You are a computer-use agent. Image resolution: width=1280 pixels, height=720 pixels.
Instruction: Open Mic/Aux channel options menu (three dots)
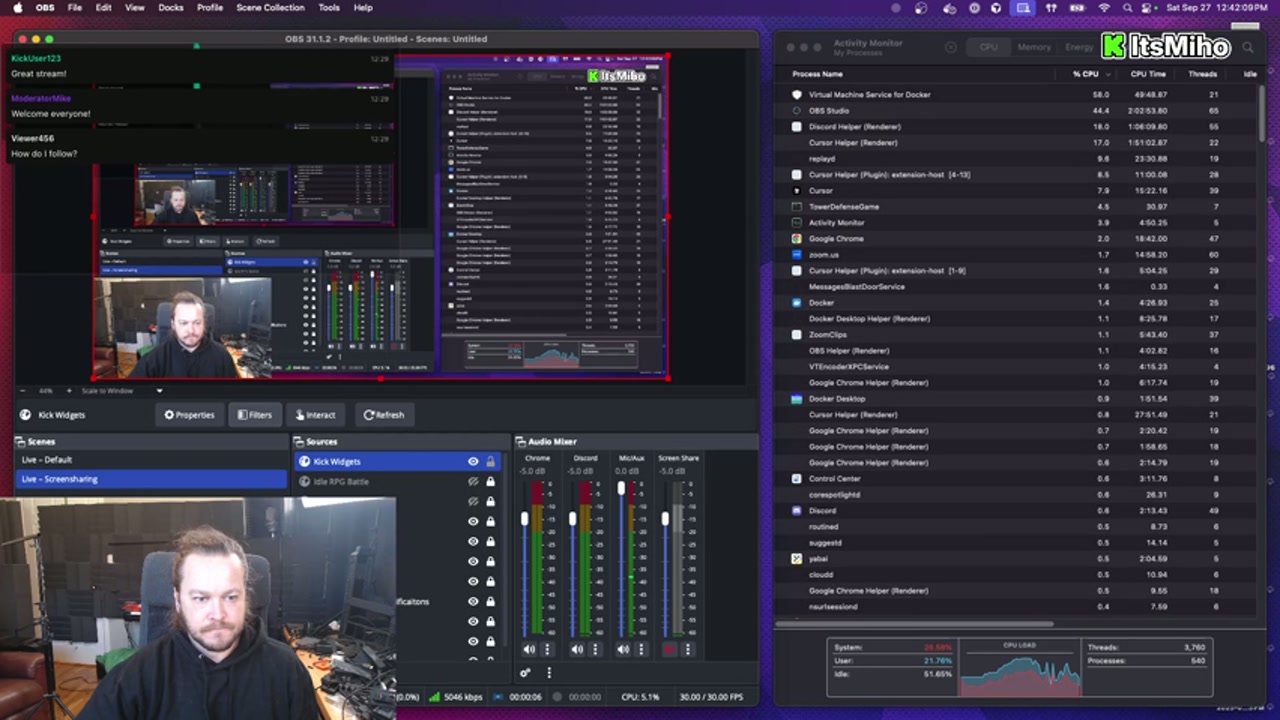641,649
